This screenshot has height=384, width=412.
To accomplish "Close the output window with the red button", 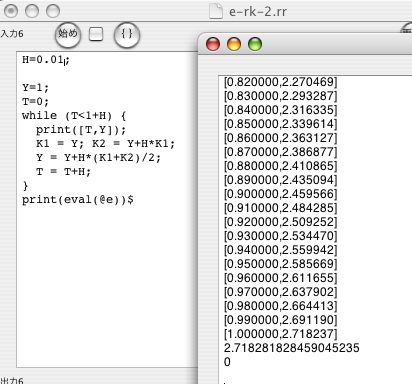I will point(213,44).
